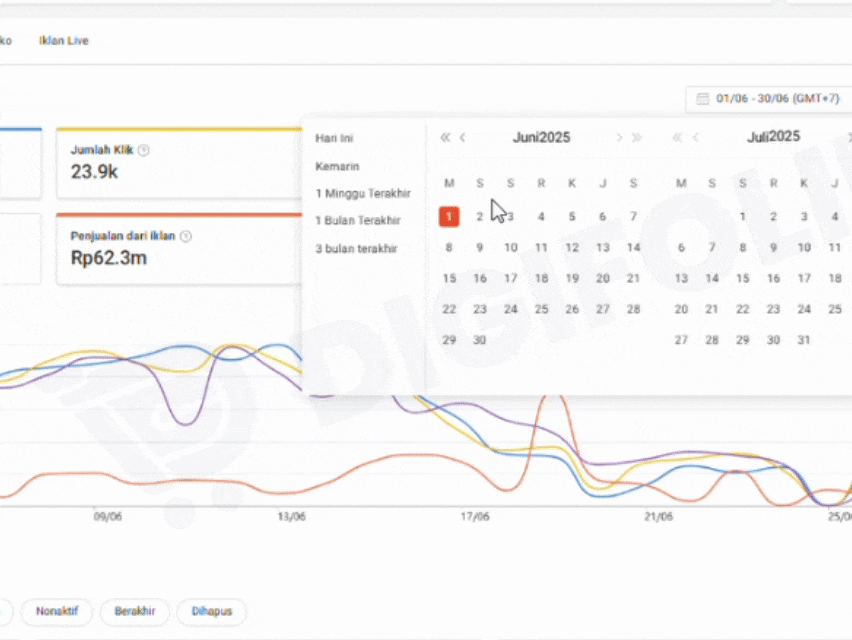Go to next month in Juni 2025 calendar
The height and width of the screenshot is (640, 852).
620,138
